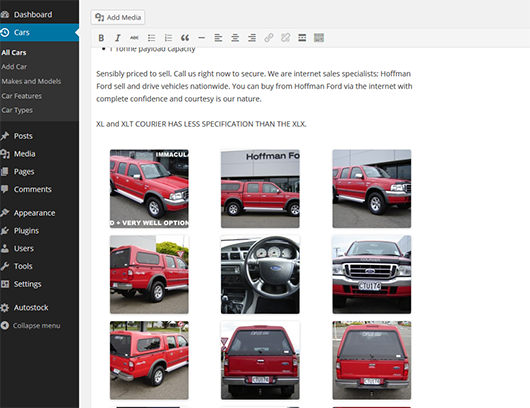The image size is (530, 408).
Task: Insert or edit link
Action: (269, 38)
